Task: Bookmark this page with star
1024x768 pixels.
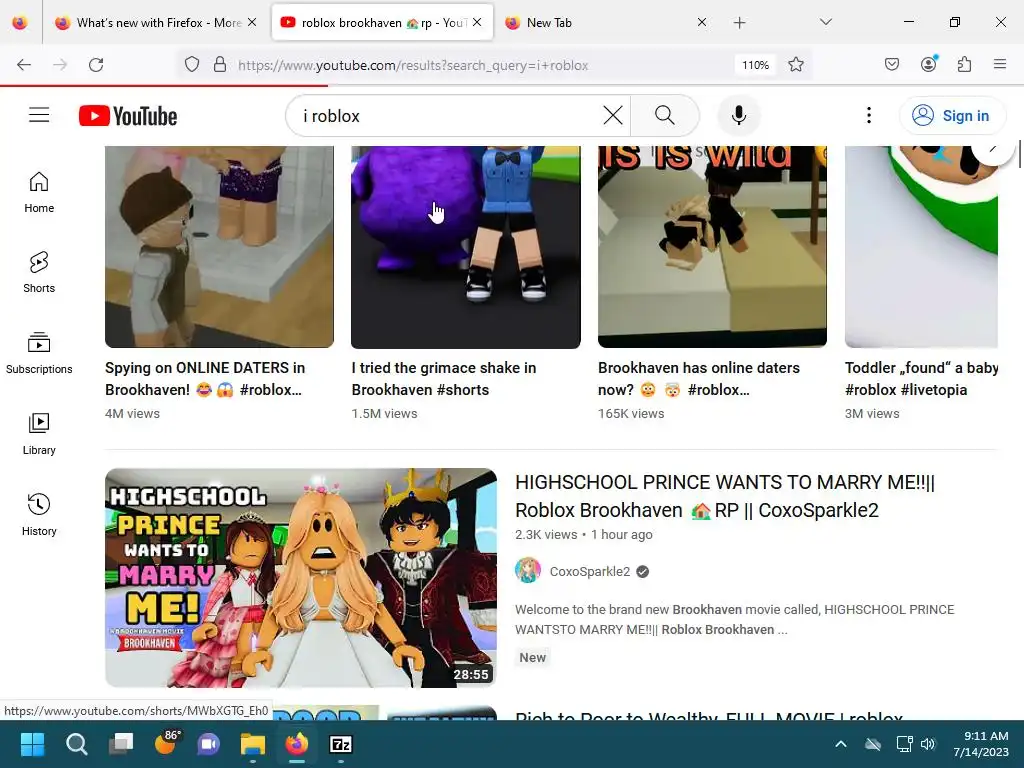Action: pos(795,65)
